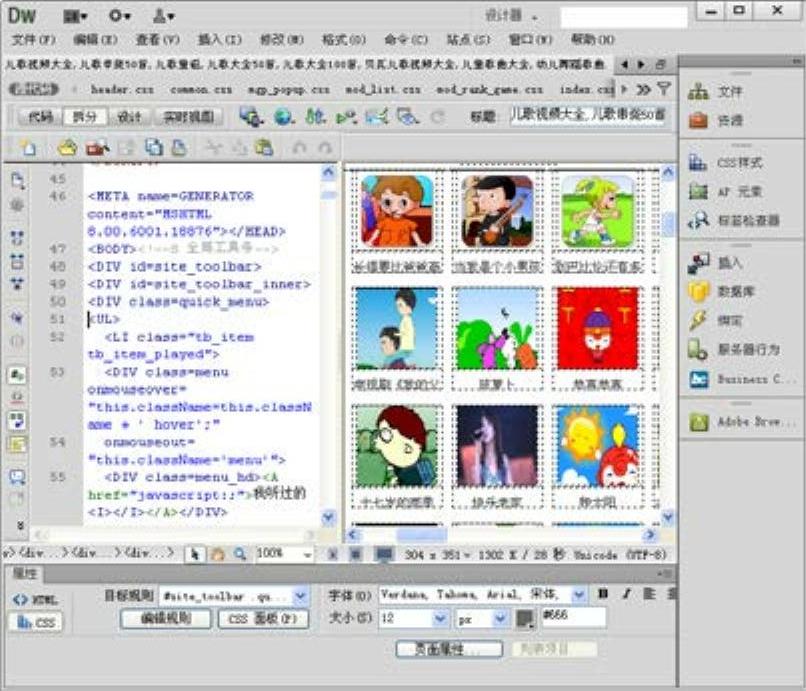Select the Zoom magnifier tool
Image resolution: width=806 pixels, height=691 pixels.
tap(240, 554)
